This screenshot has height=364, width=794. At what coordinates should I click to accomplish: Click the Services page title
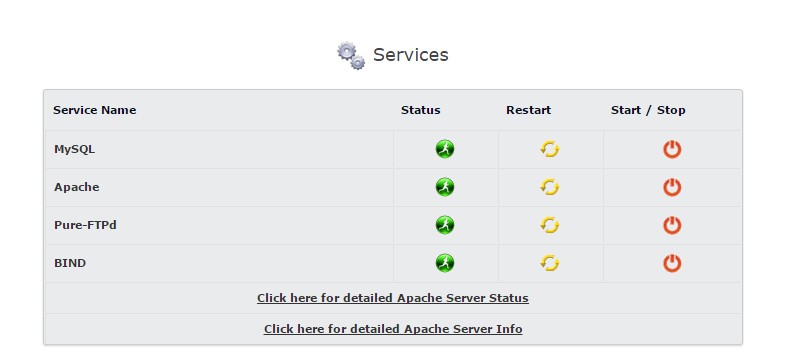411,55
